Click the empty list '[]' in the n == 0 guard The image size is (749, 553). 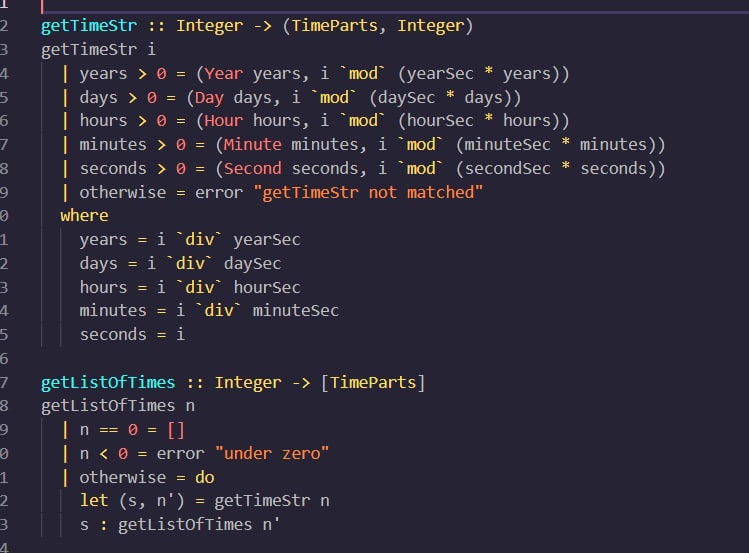(176, 429)
